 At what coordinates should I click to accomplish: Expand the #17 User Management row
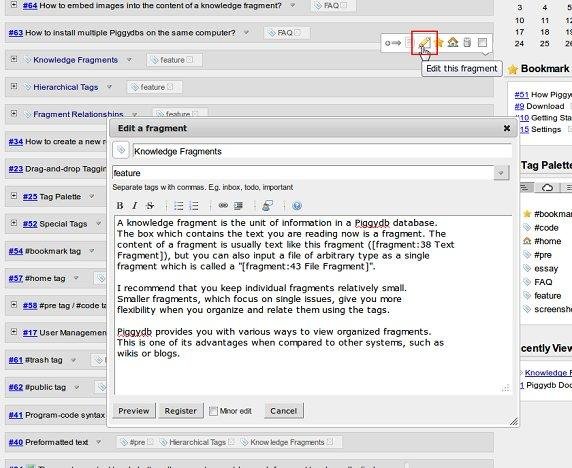click(x=14, y=332)
